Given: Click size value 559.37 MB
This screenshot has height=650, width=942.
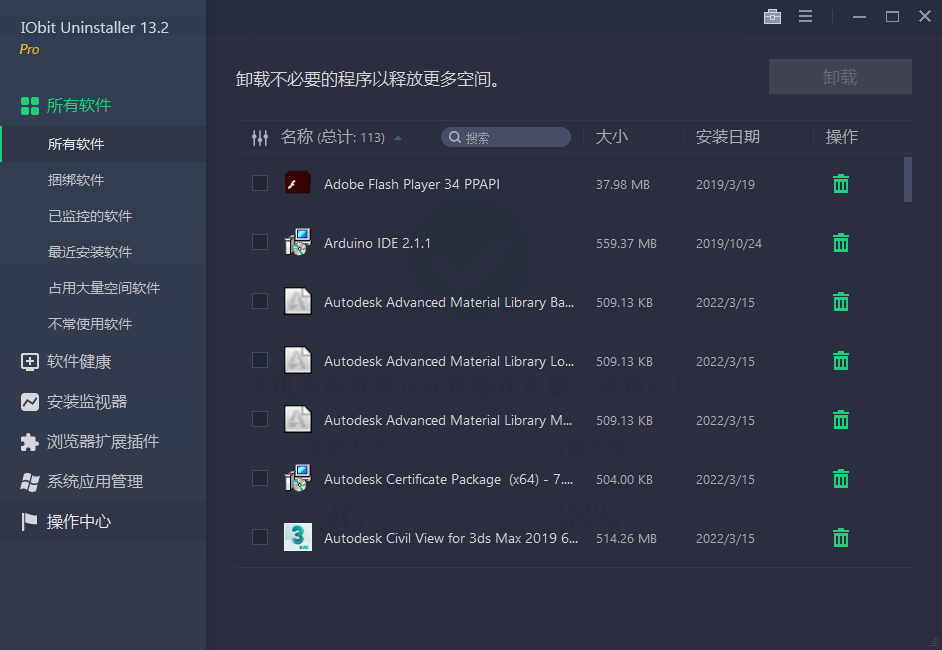Looking at the screenshot, I should [626, 244].
